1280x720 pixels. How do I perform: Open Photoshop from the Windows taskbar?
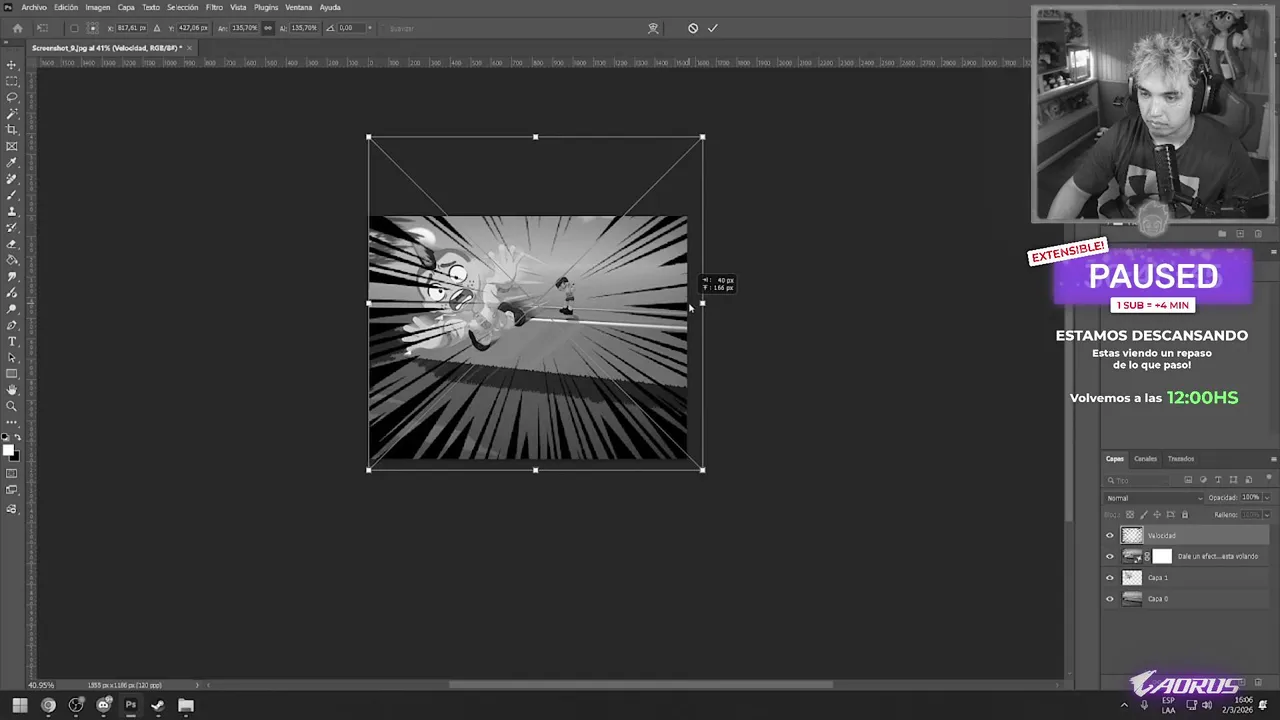[130, 706]
